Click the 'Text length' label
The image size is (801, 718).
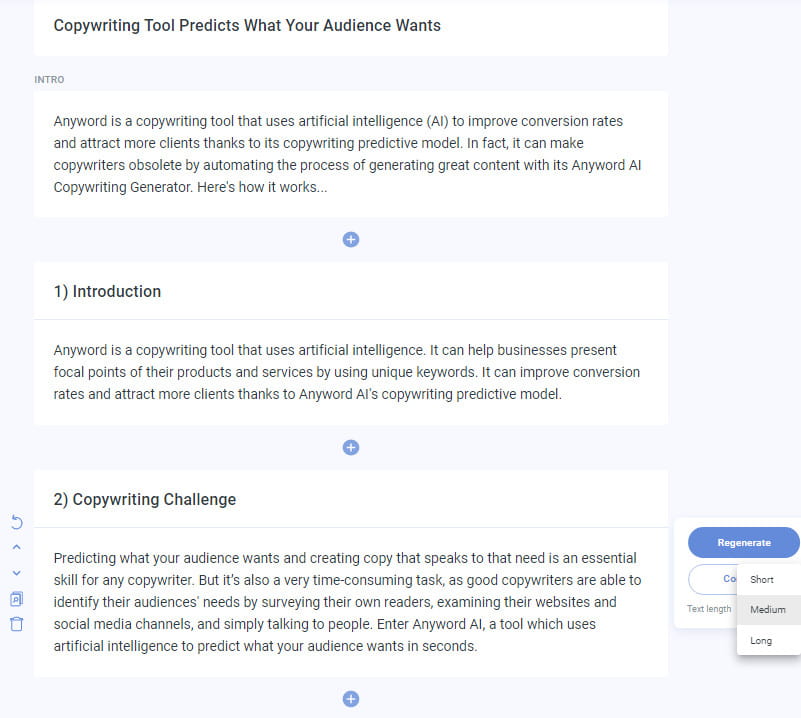(x=709, y=609)
